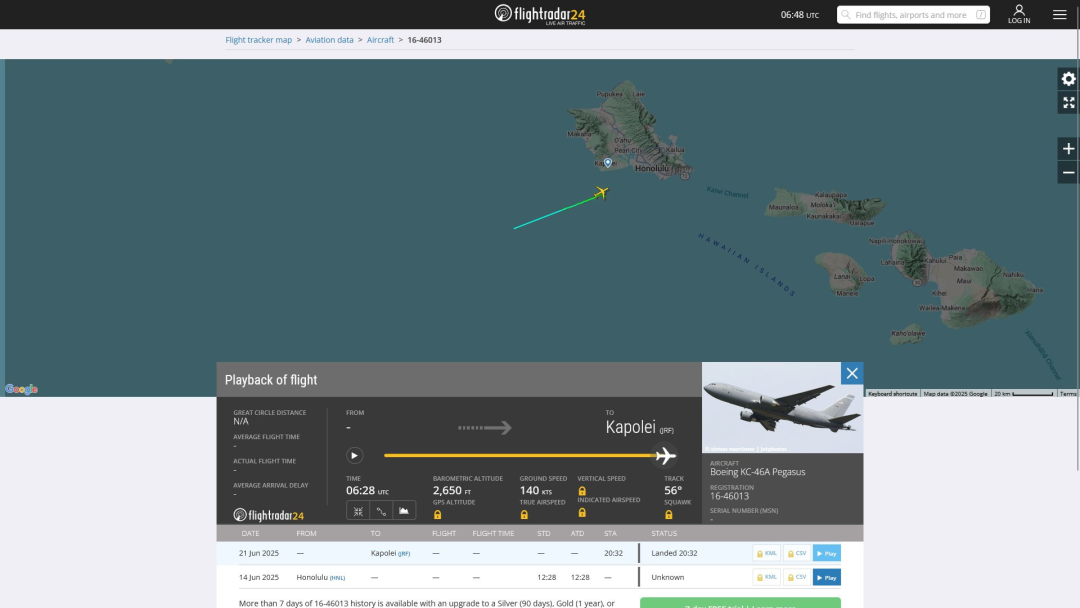The height and width of the screenshot is (608, 1080).
Task: Open Aircraft breadcrumb link
Action: [380, 40]
